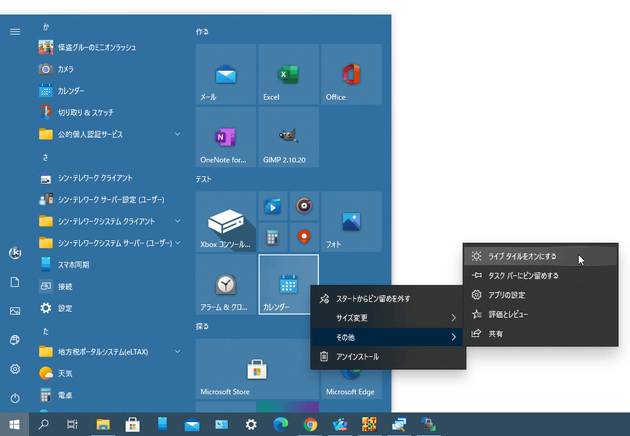Open the アラーム & クロック tile
The height and width of the screenshot is (436, 630).
[226, 285]
